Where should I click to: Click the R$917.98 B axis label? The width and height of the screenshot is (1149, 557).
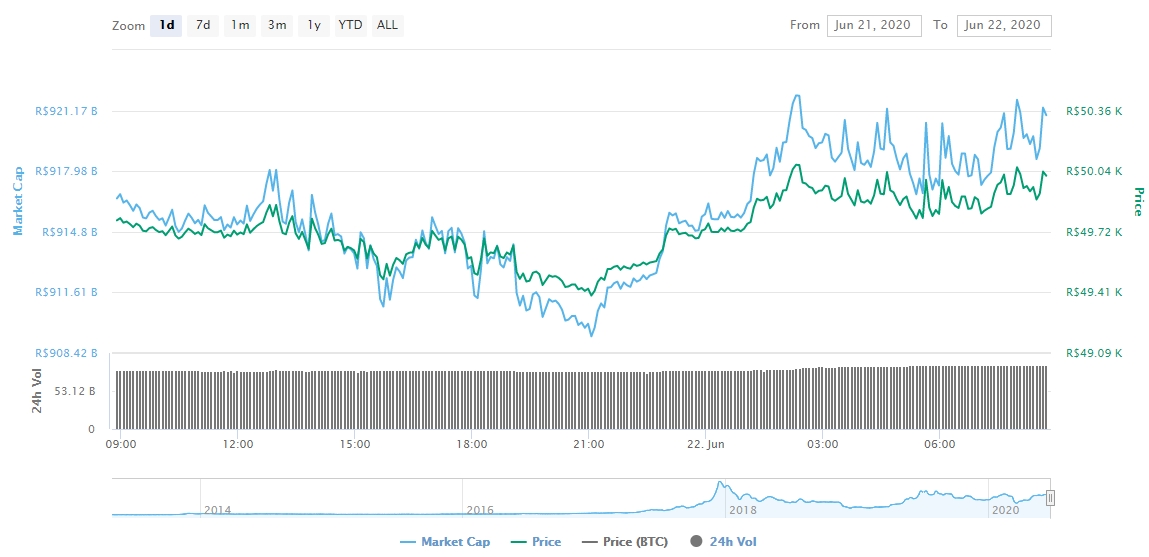tap(66, 171)
